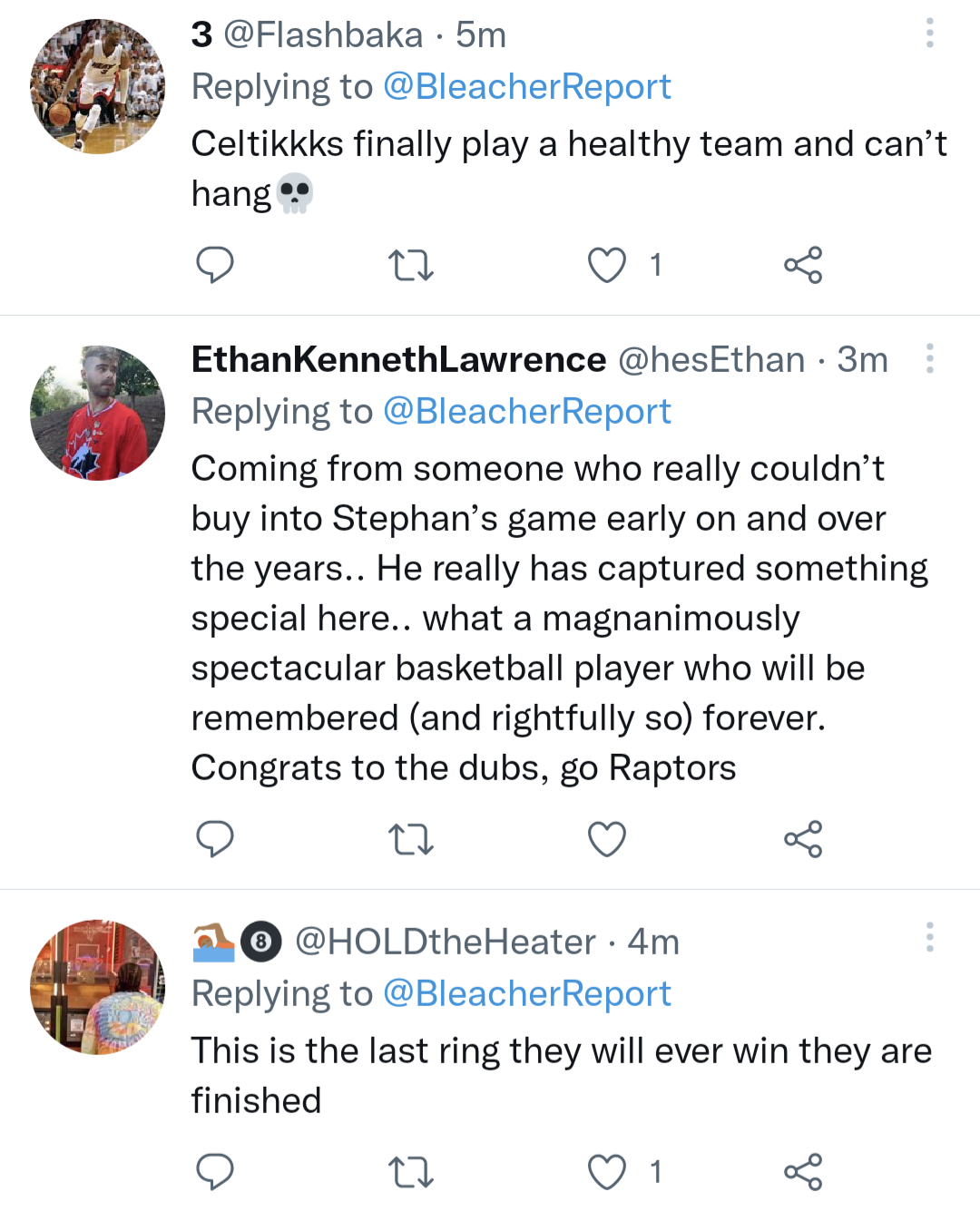The image size is (980, 1221).
Task: Retweet HOLDtheHeater's tweet
Action: (410, 1172)
